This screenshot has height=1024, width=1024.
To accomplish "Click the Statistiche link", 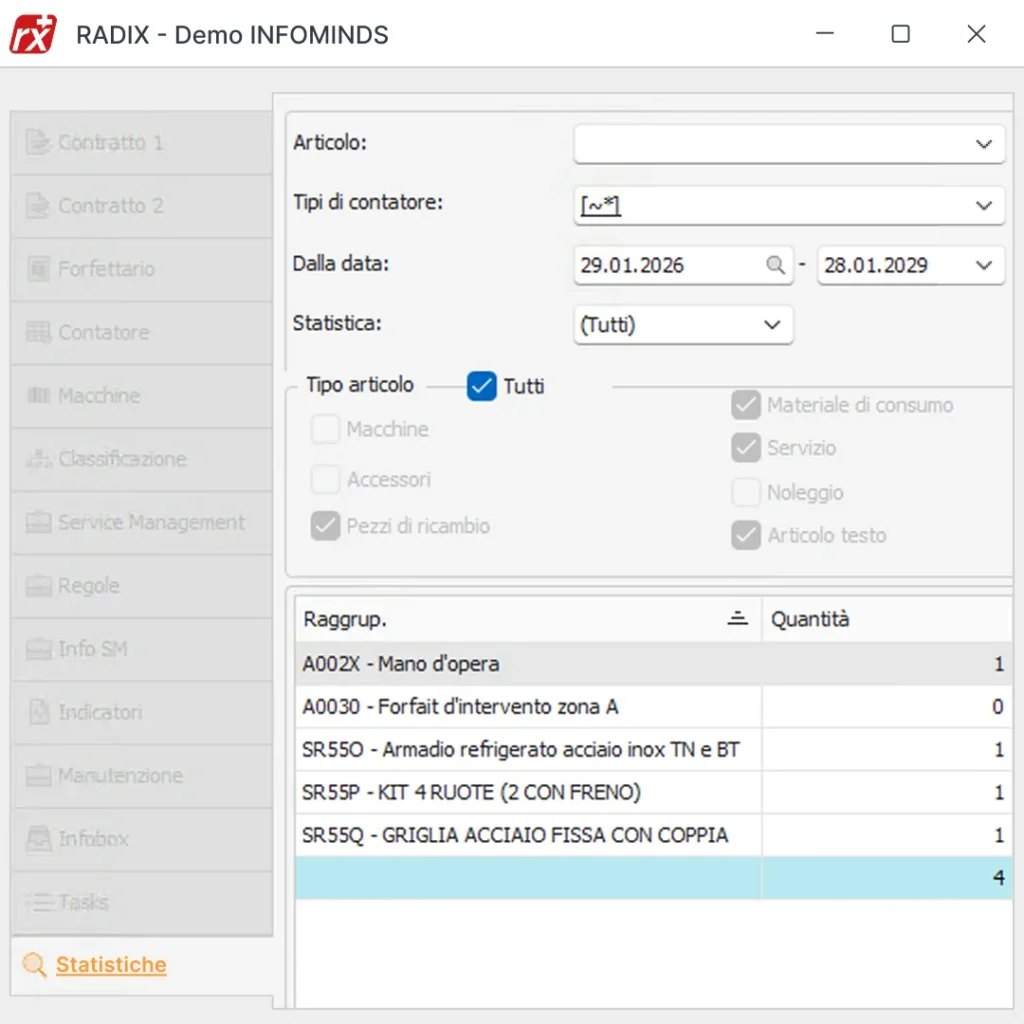I will click(111, 965).
